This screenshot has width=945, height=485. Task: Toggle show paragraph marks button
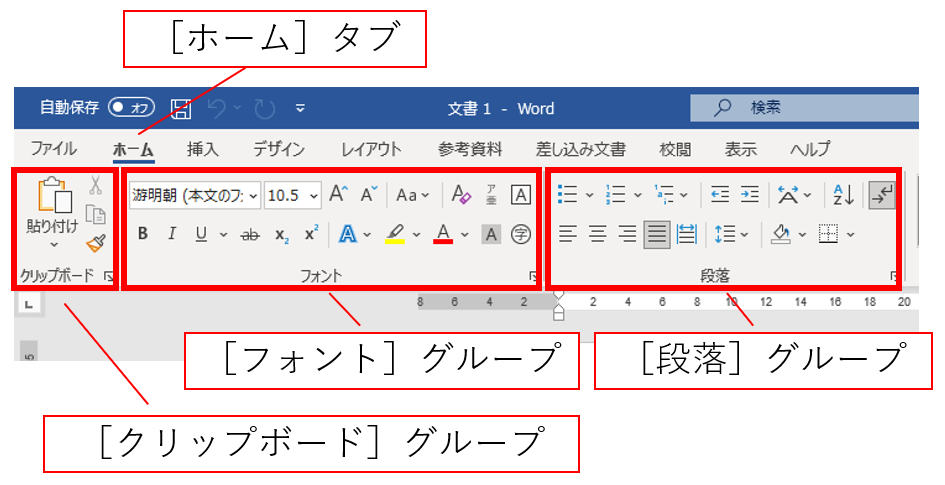pyautogui.click(x=882, y=194)
